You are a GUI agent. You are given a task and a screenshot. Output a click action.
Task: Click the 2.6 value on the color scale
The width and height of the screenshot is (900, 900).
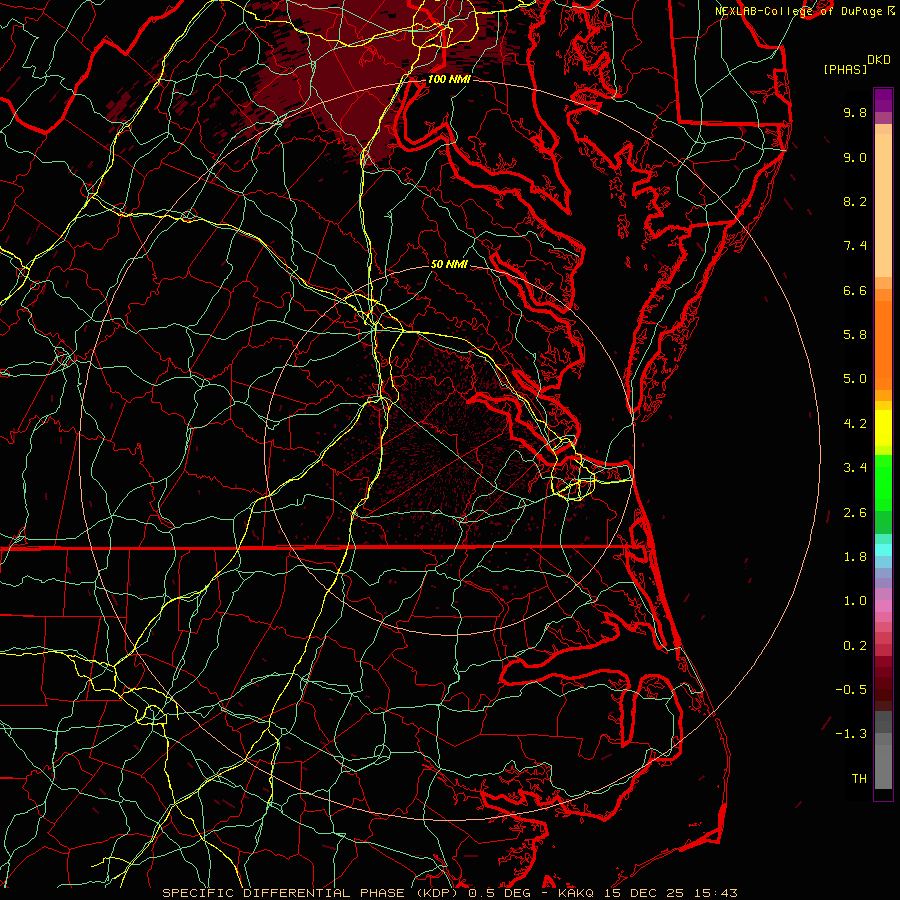pos(855,513)
